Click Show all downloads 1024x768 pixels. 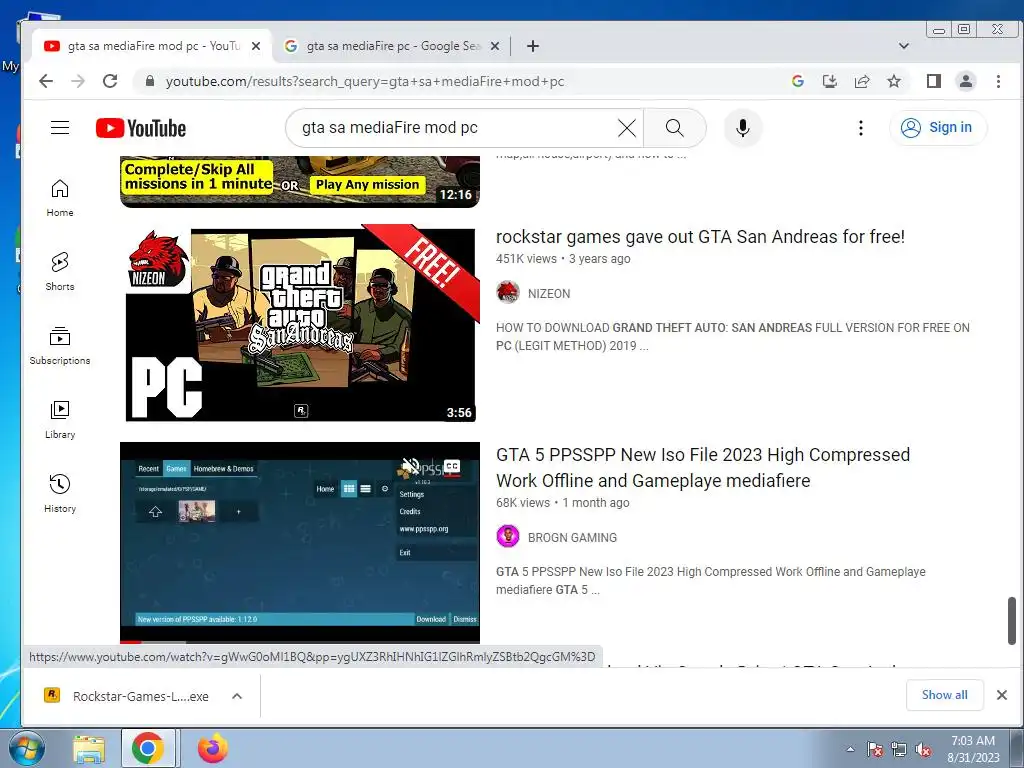coord(944,695)
